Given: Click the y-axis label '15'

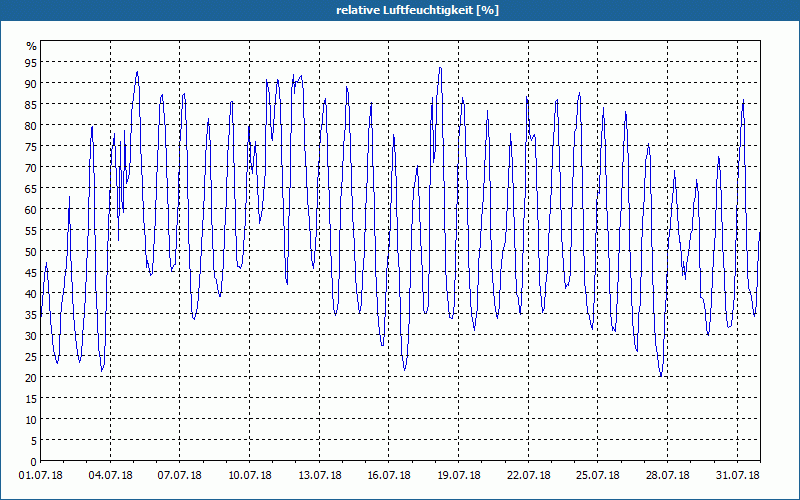Looking at the screenshot, I should tap(32, 399).
